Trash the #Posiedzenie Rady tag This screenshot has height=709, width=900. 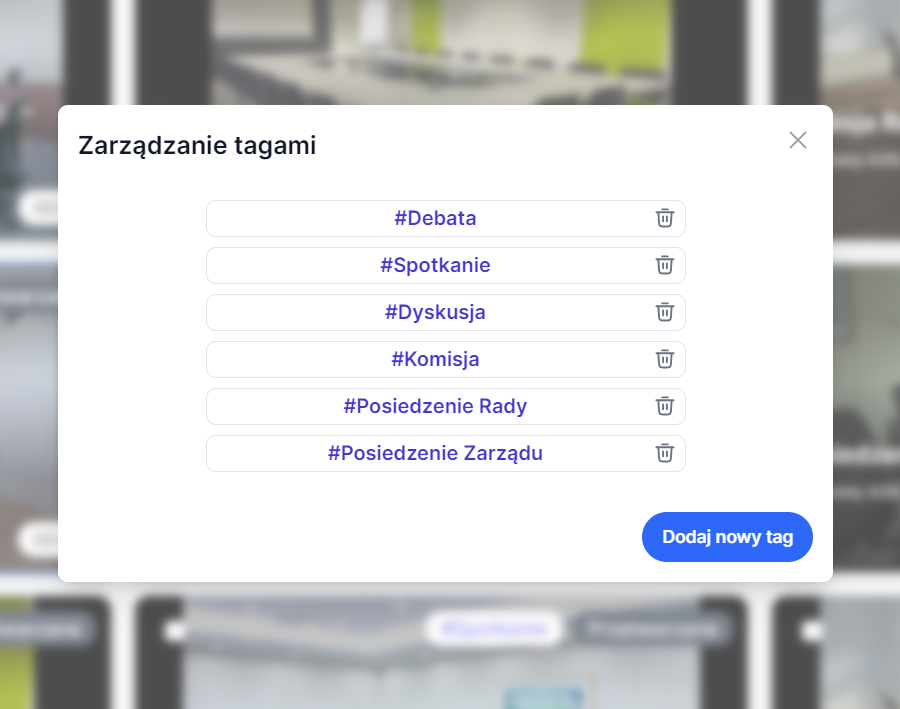(665, 406)
